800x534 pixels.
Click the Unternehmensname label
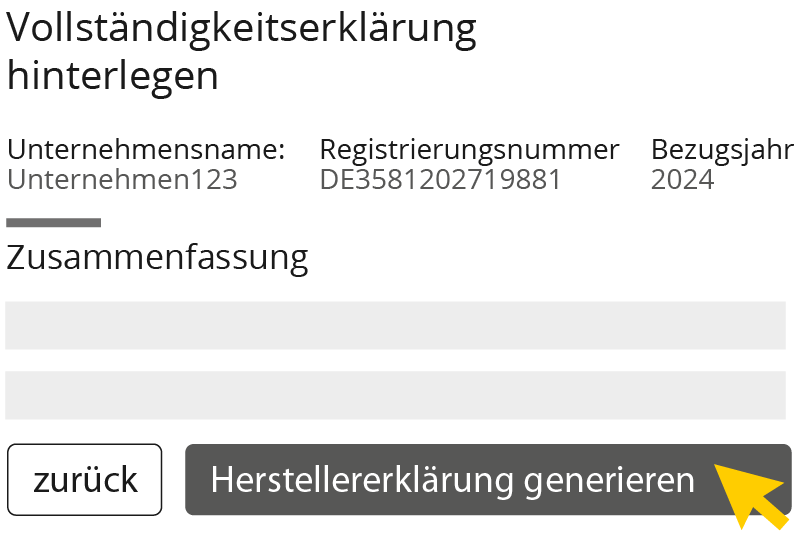(x=146, y=150)
